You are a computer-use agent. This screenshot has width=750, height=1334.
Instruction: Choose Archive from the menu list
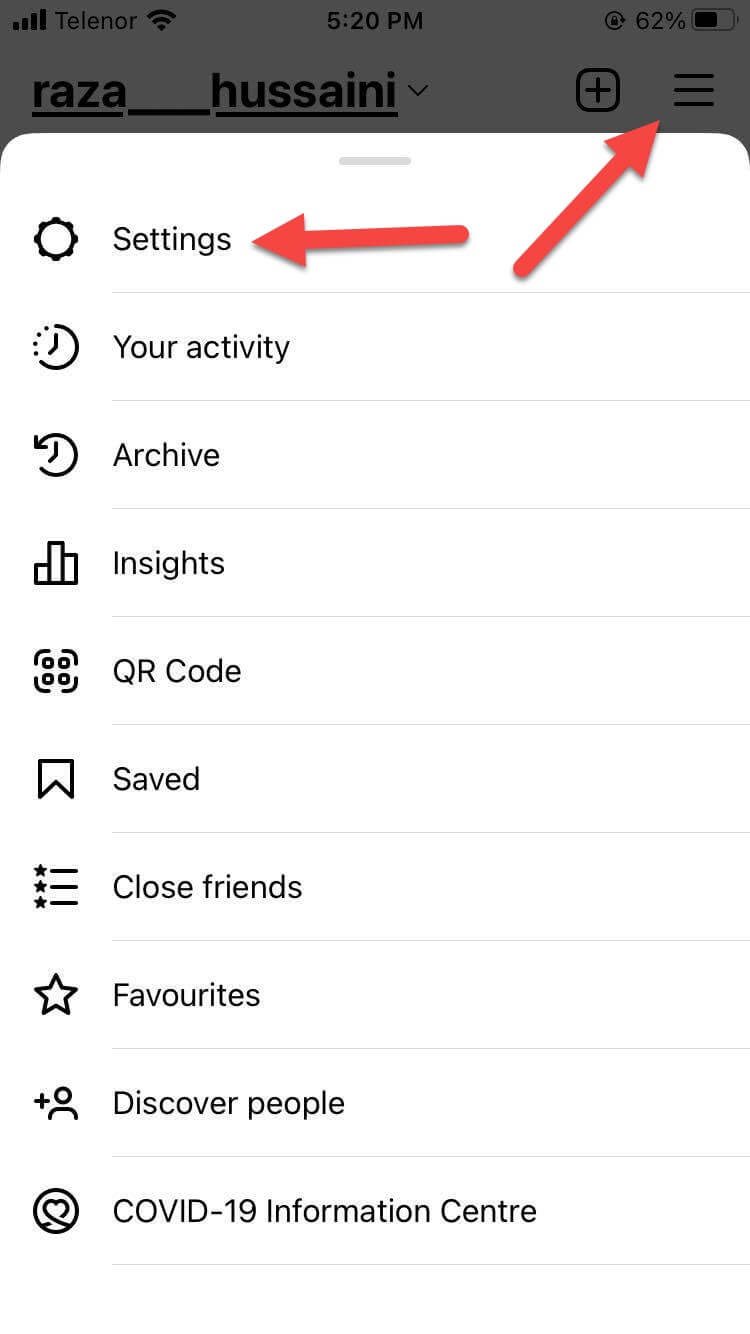pyautogui.click(x=166, y=455)
